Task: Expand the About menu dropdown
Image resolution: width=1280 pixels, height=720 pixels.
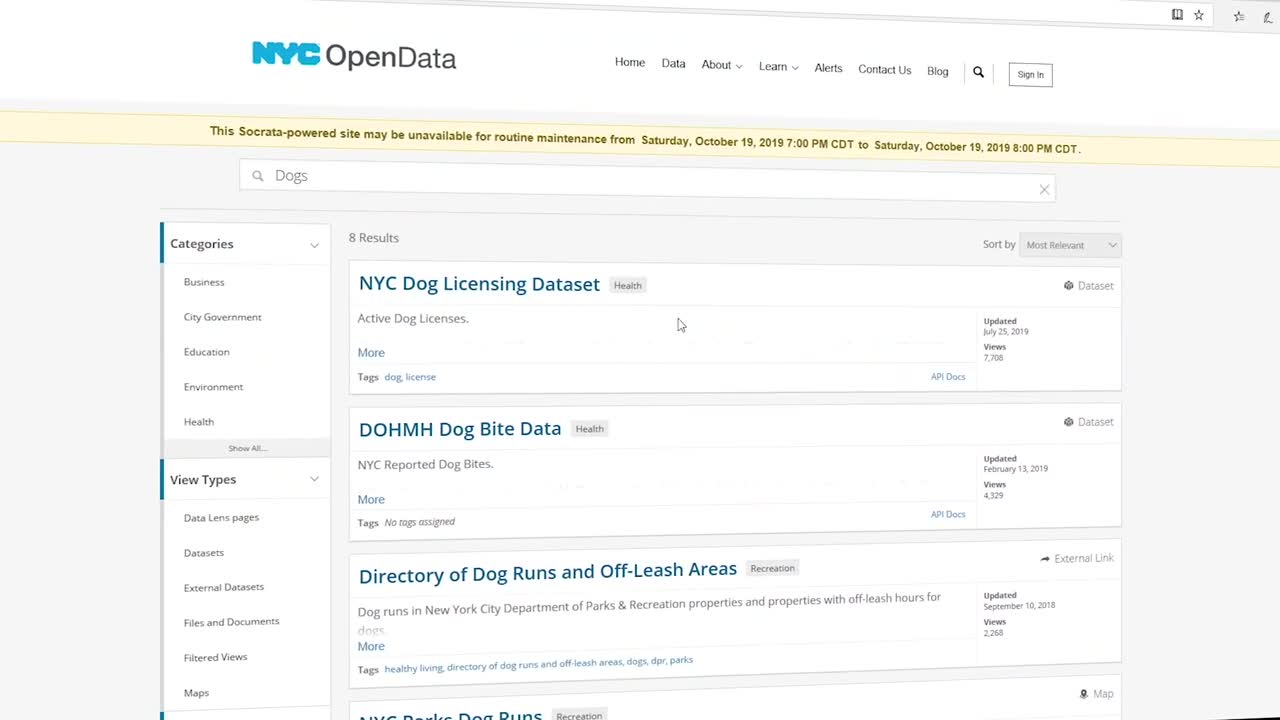Action: [721, 65]
